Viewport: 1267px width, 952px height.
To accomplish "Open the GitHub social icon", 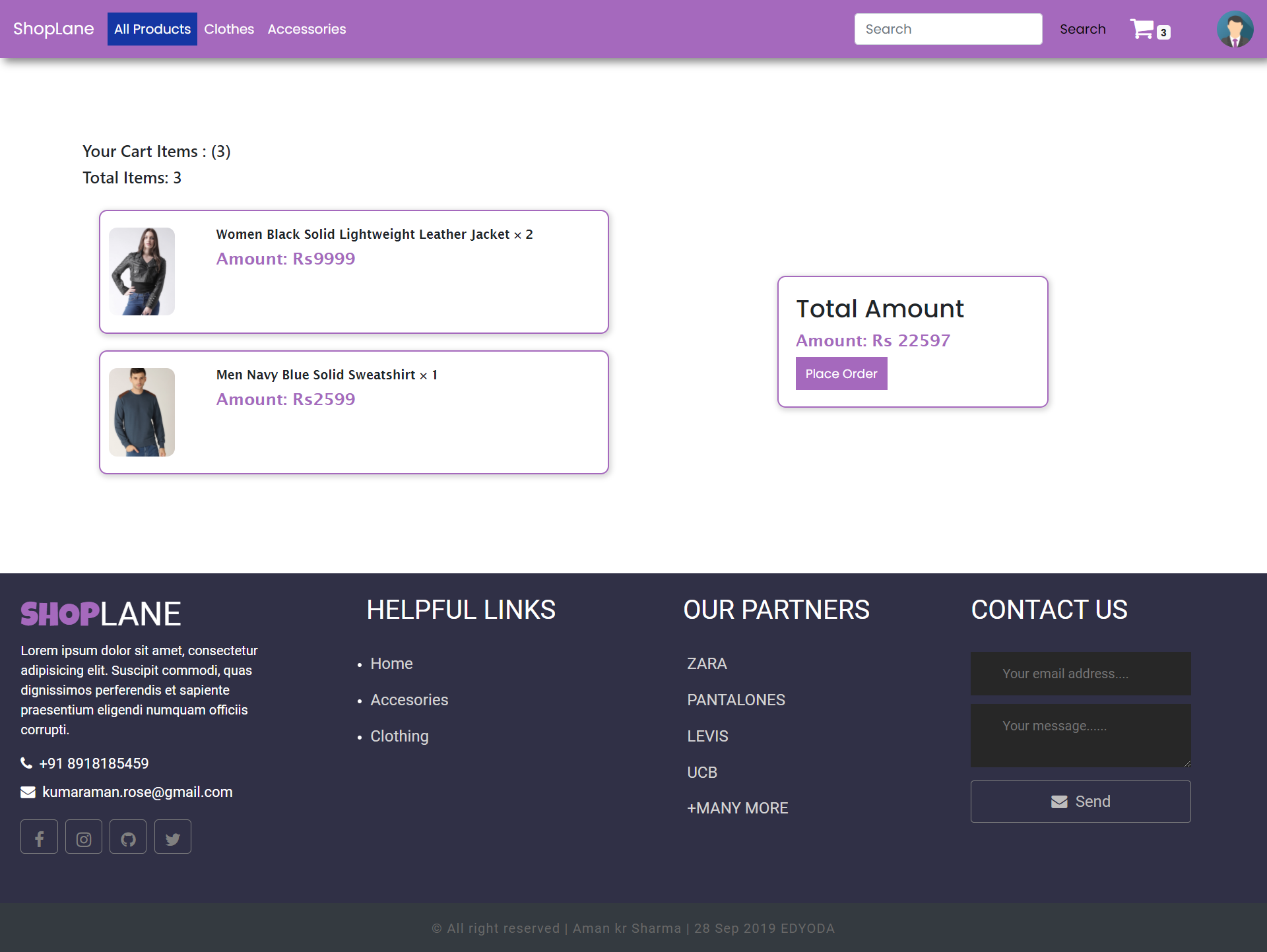I will 128,837.
